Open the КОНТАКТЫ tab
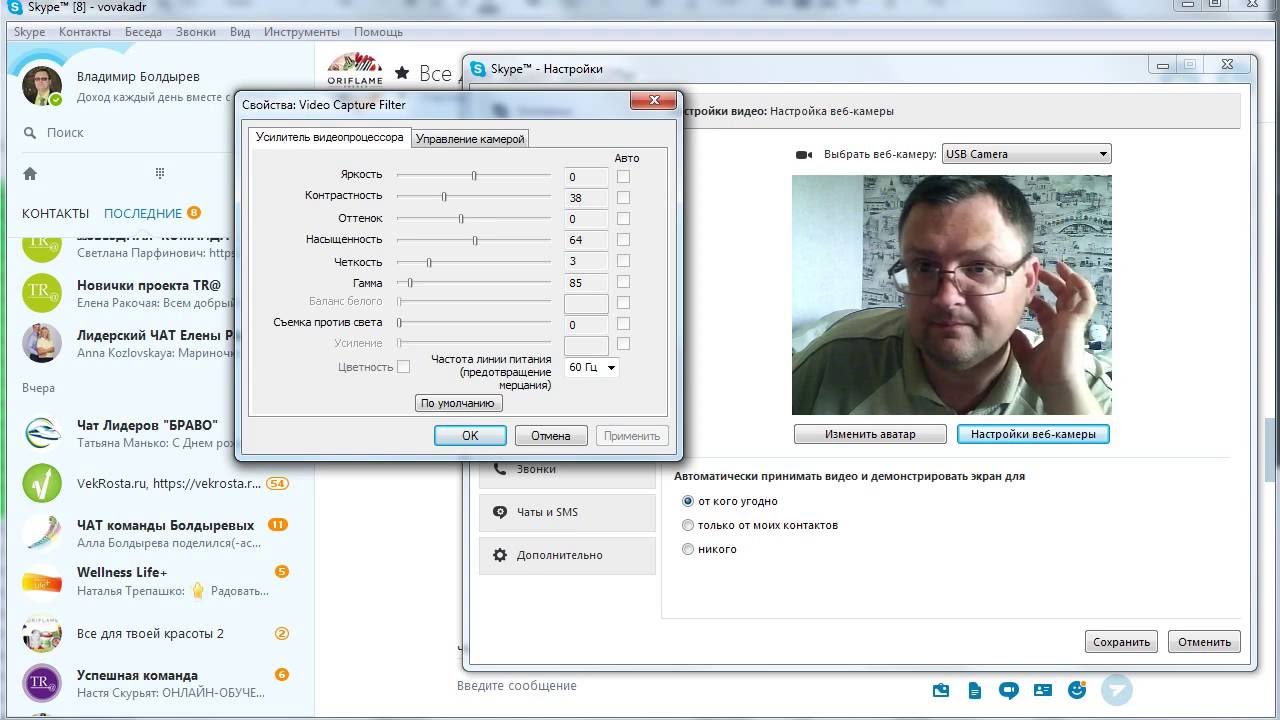Viewport: 1280px width, 720px height. point(56,213)
